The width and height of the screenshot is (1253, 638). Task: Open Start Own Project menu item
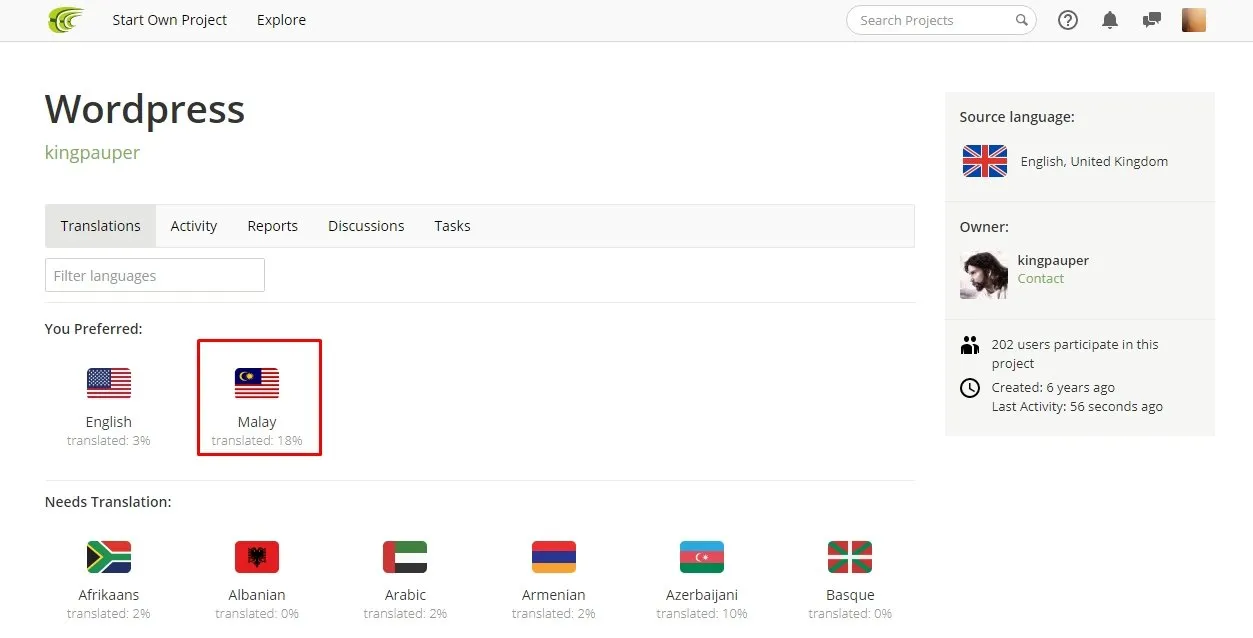170,20
